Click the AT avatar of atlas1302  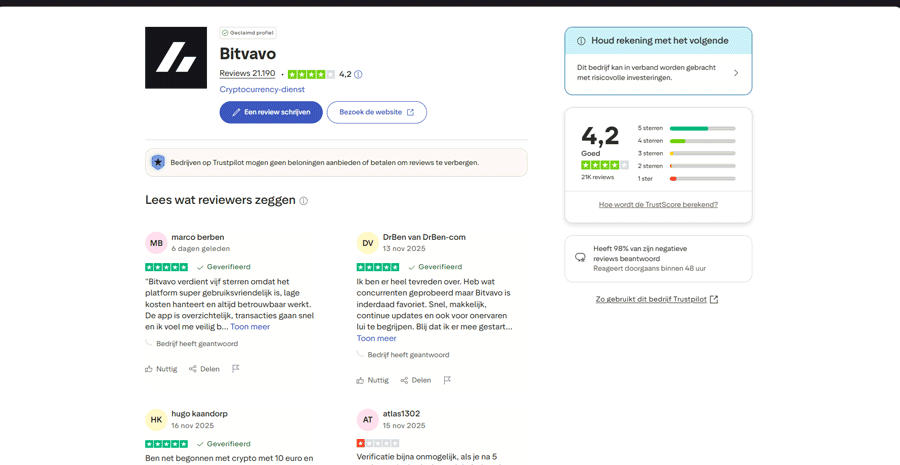(x=368, y=420)
